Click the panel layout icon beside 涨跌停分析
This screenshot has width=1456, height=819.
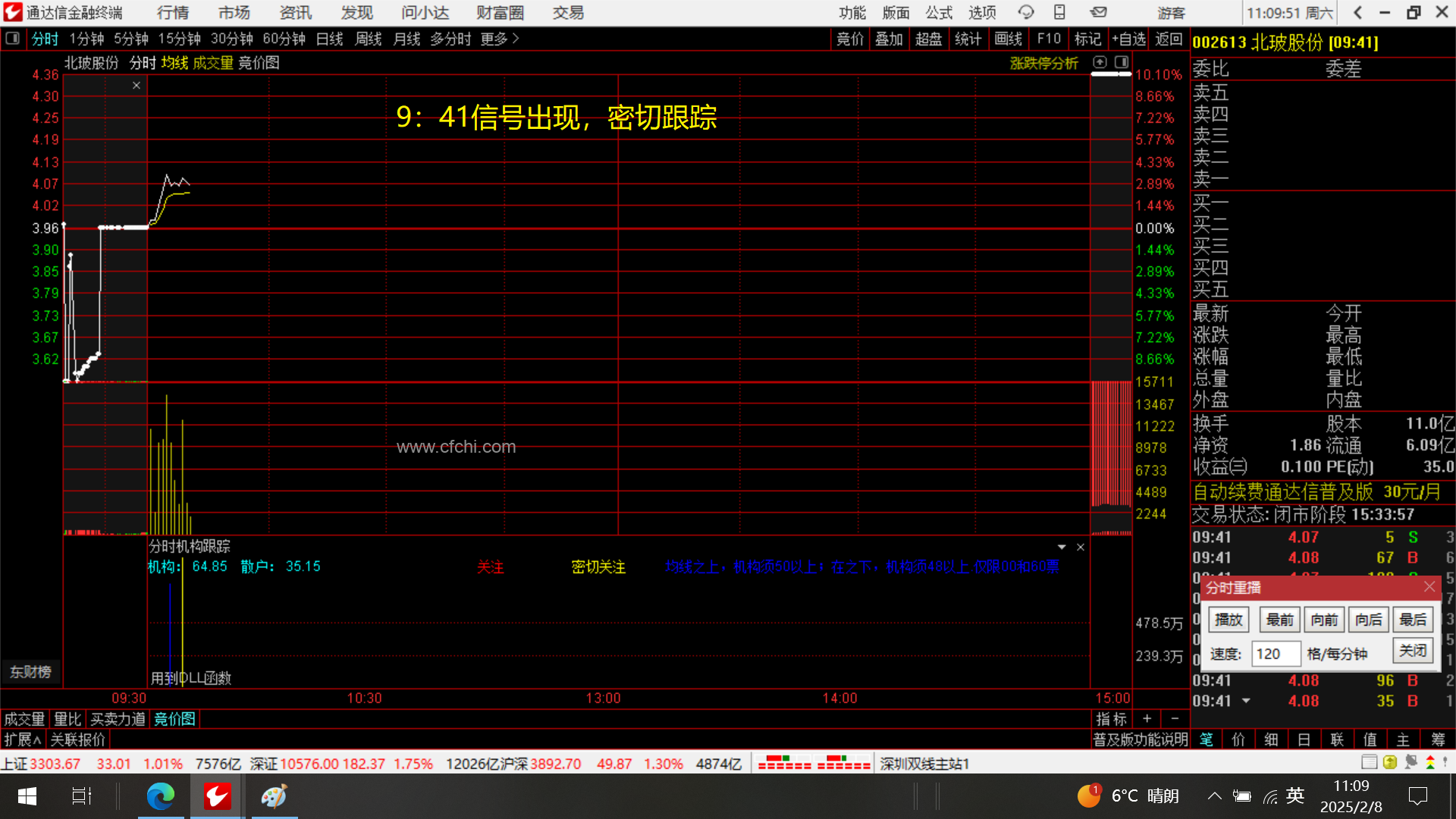pyautogui.click(x=1122, y=62)
